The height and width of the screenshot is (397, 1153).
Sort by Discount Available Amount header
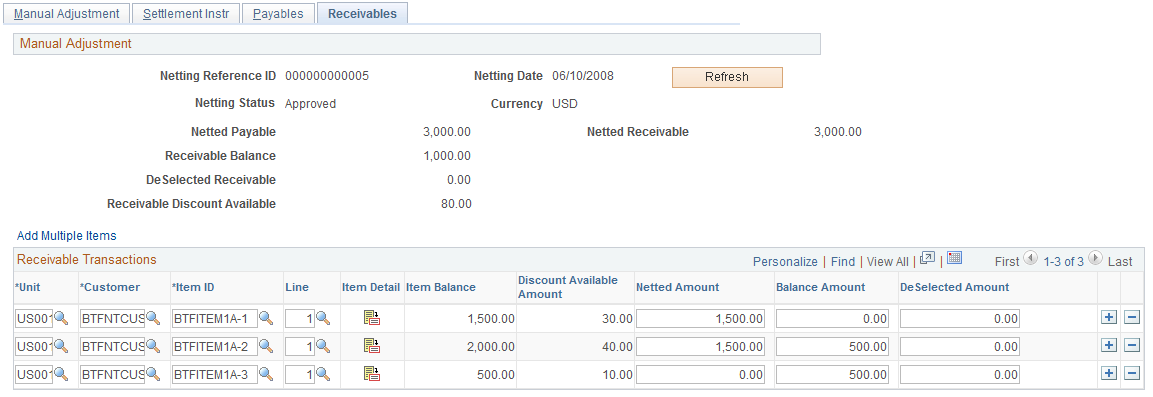(x=568, y=287)
